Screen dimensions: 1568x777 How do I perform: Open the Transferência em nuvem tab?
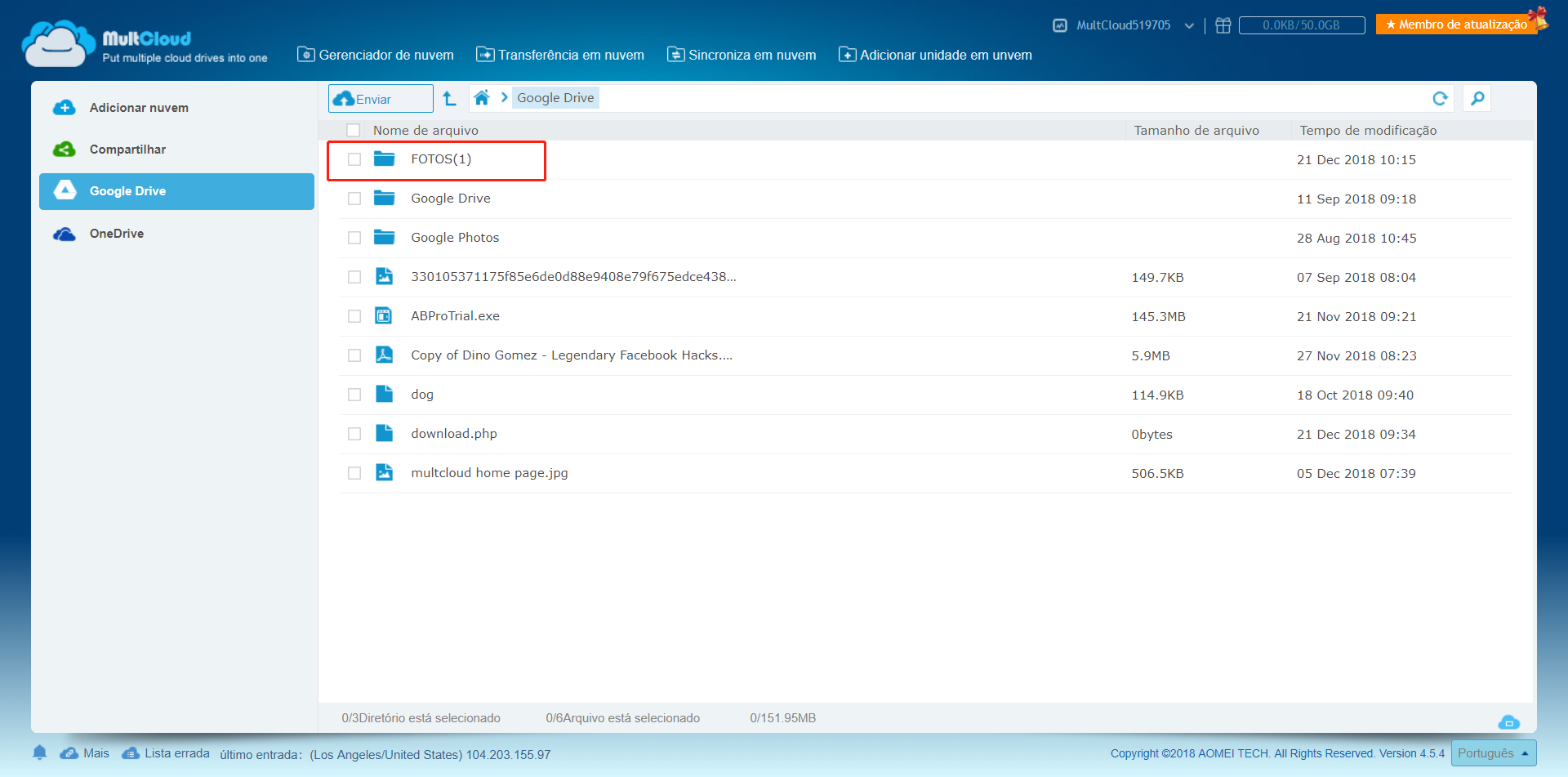(x=560, y=56)
